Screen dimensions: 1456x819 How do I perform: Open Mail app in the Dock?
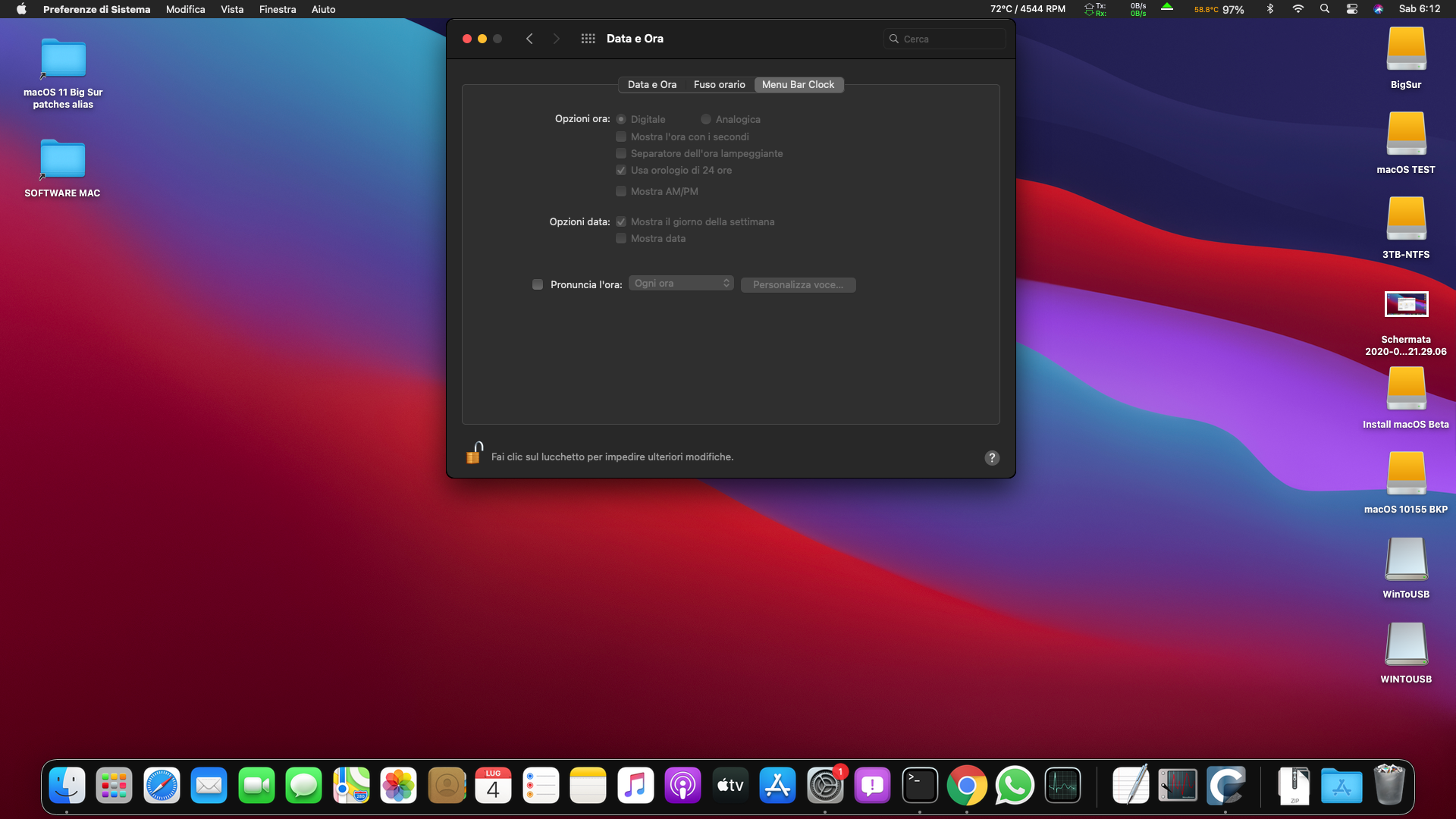point(209,786)
